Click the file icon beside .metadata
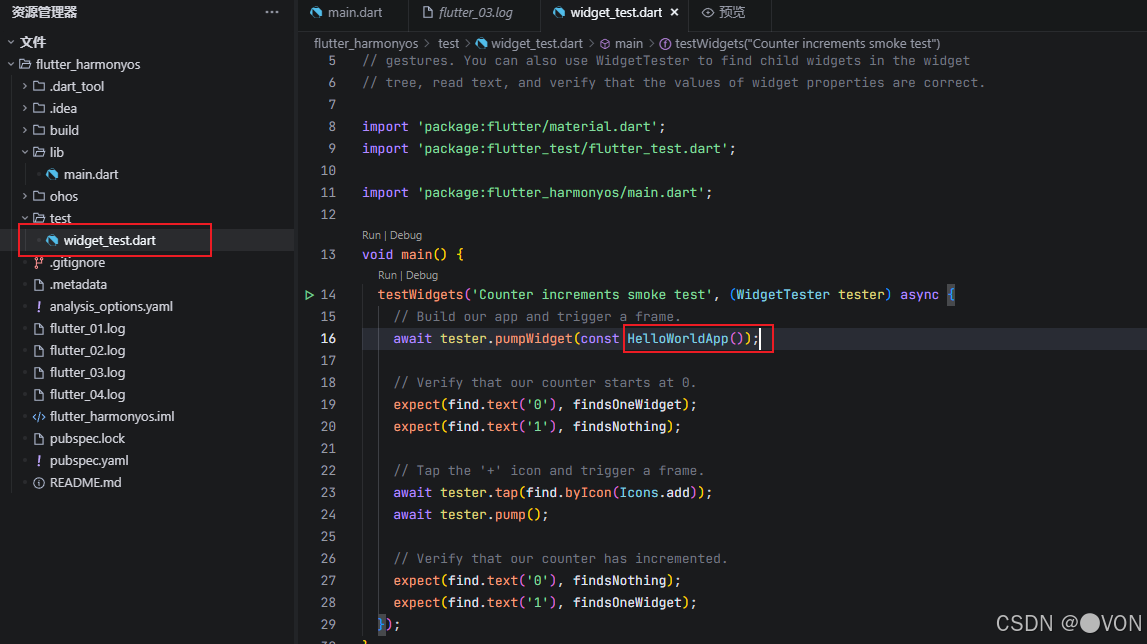 click(39, 284)
